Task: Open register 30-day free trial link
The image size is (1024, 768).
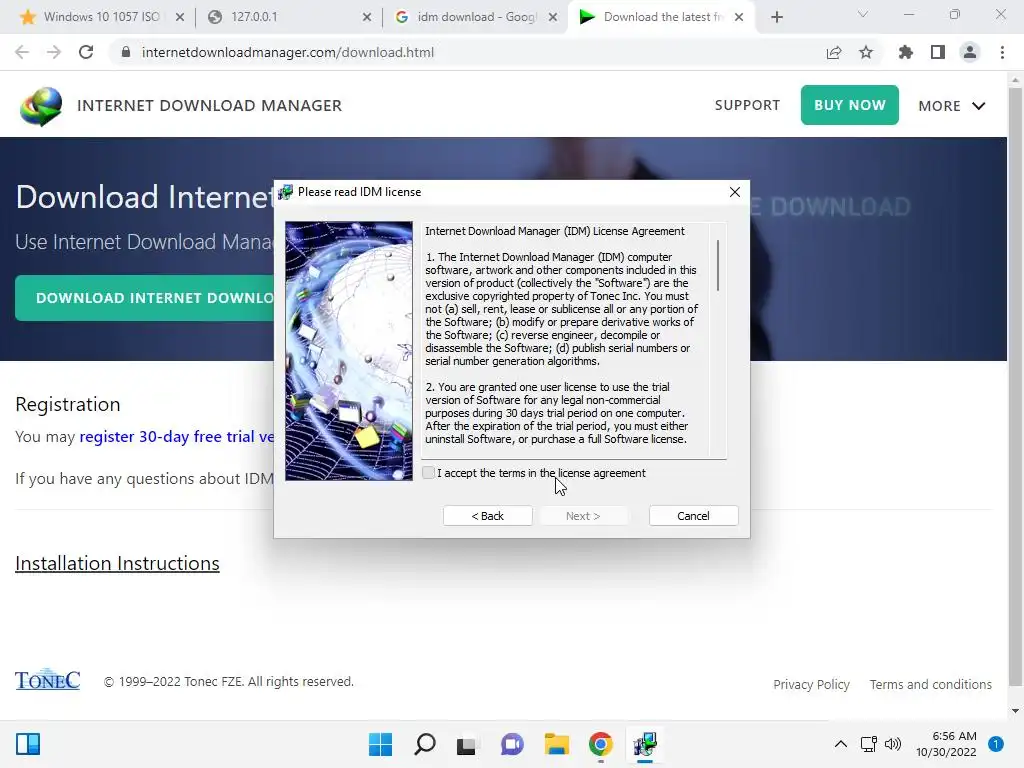Action: [x=176, y=436]
